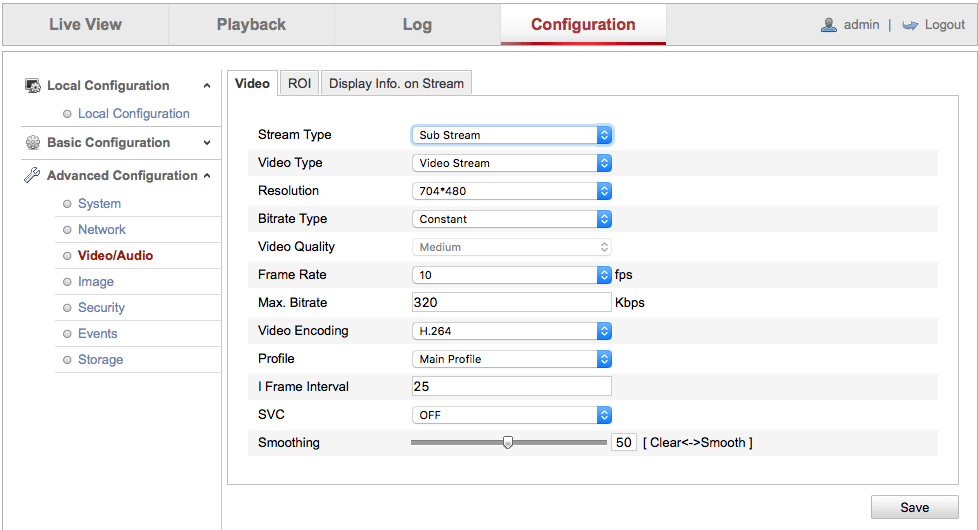Click the Advanced Configuration wrench icon

pyautogui.click(x=32, y=175)
